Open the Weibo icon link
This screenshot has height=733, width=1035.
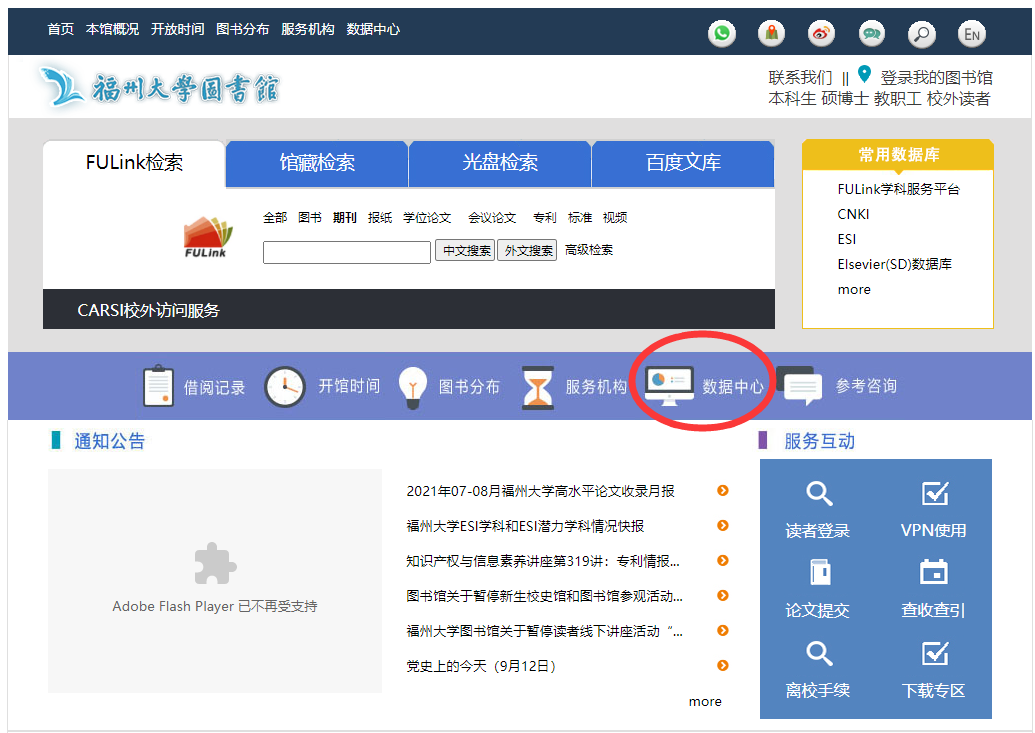point(821,33)
